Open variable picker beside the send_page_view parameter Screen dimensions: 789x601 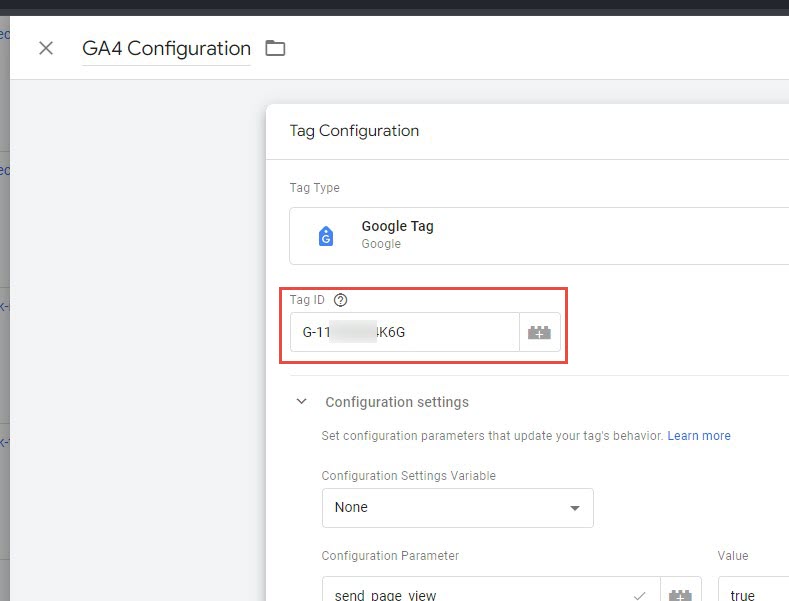pyautogui.click(x=681, y=595)
